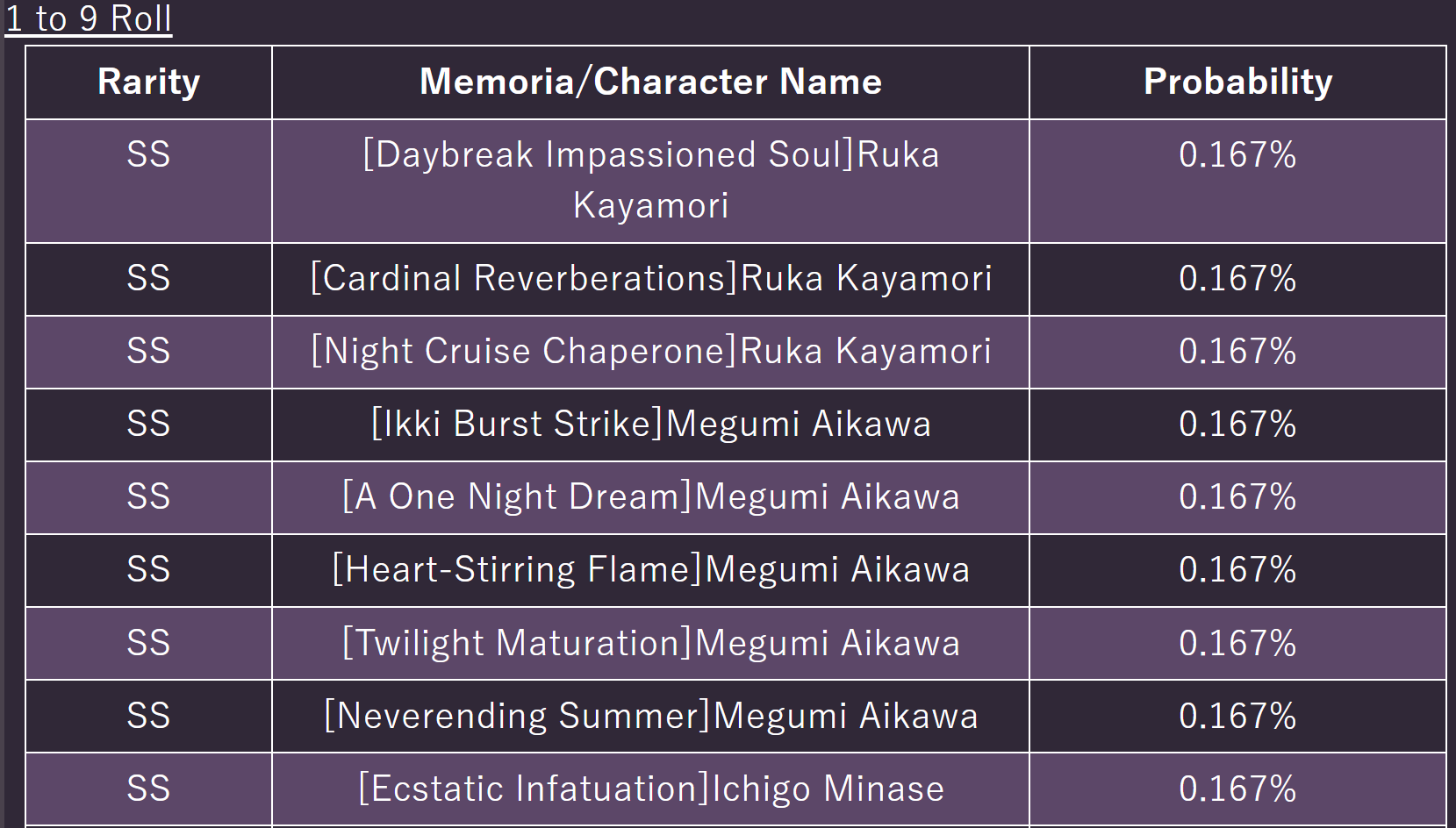Click the Twilight Maturation Megumi Aikawa cell
This screenshot has height=828, width=1456.
coord(650,643)
